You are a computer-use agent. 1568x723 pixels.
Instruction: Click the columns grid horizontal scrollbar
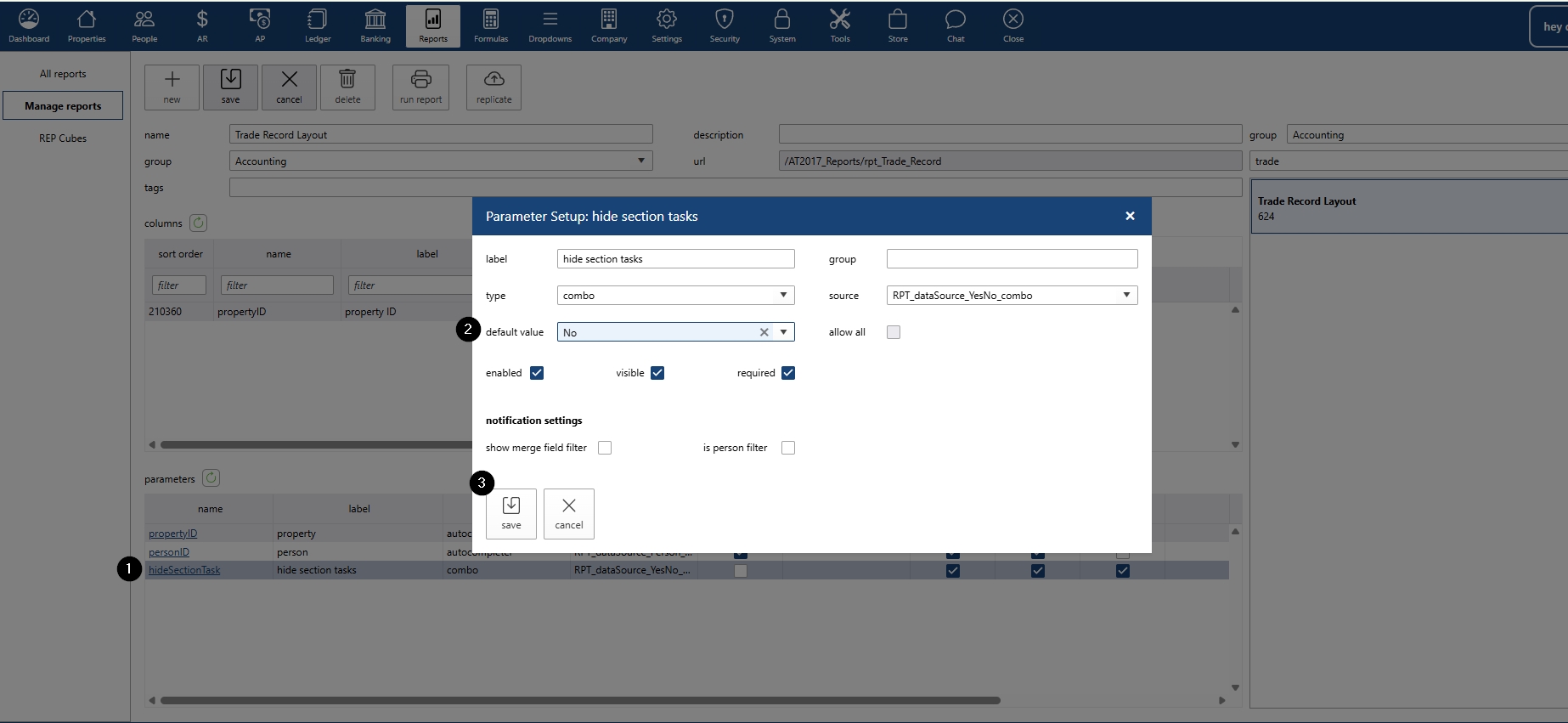click(x=316, y=444)
